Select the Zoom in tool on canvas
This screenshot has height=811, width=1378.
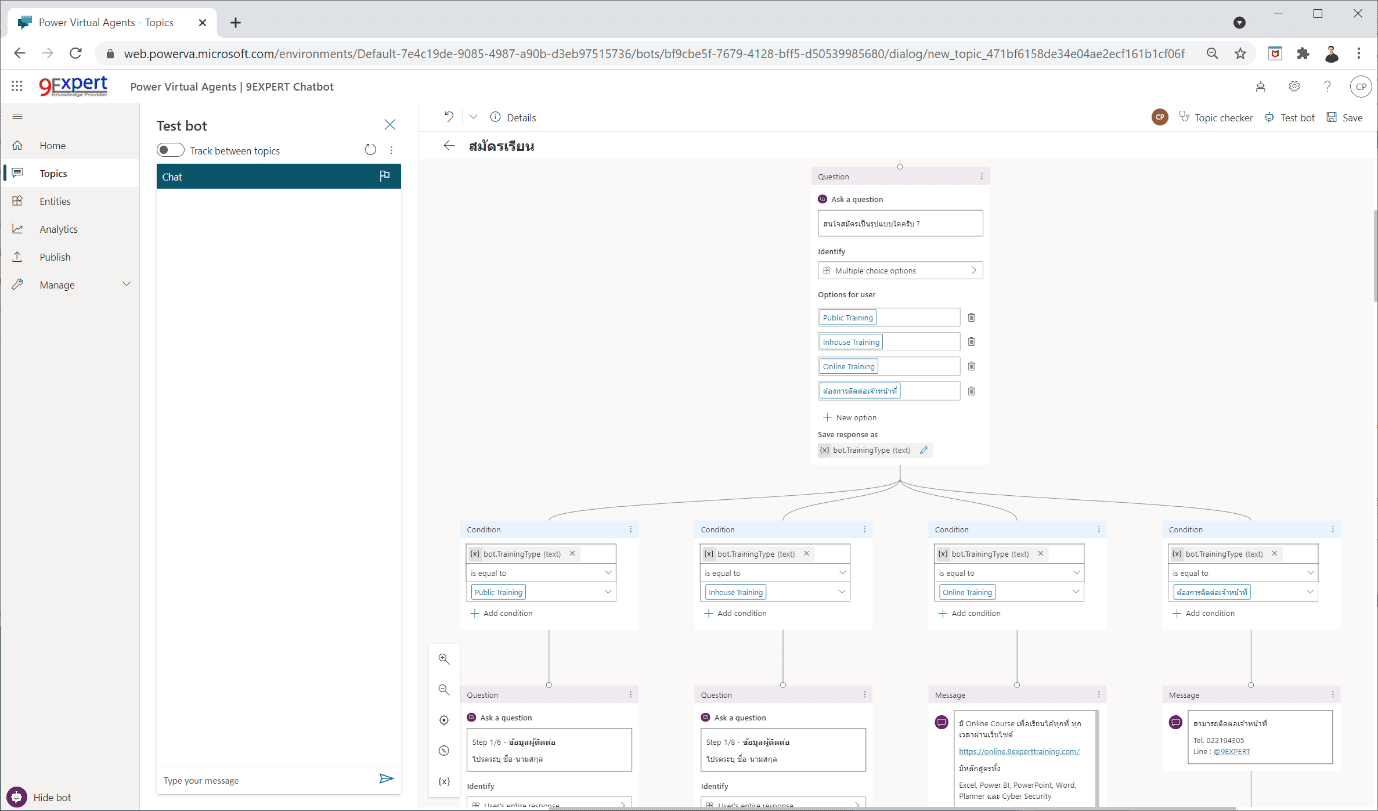(444, 658)
